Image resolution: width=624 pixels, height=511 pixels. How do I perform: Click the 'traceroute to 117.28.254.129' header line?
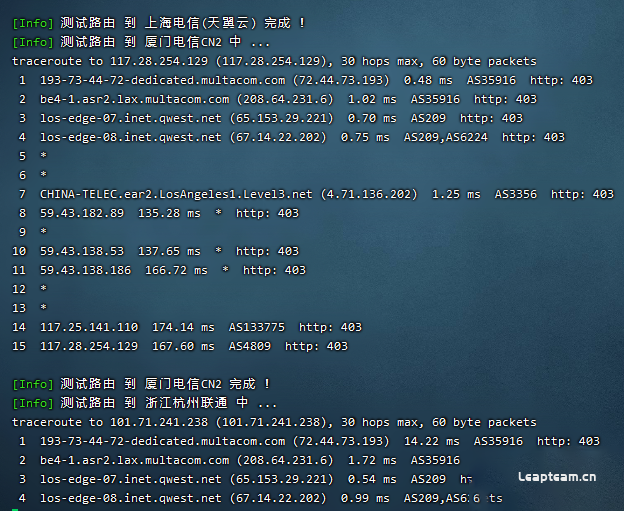(x=274, y=61)
